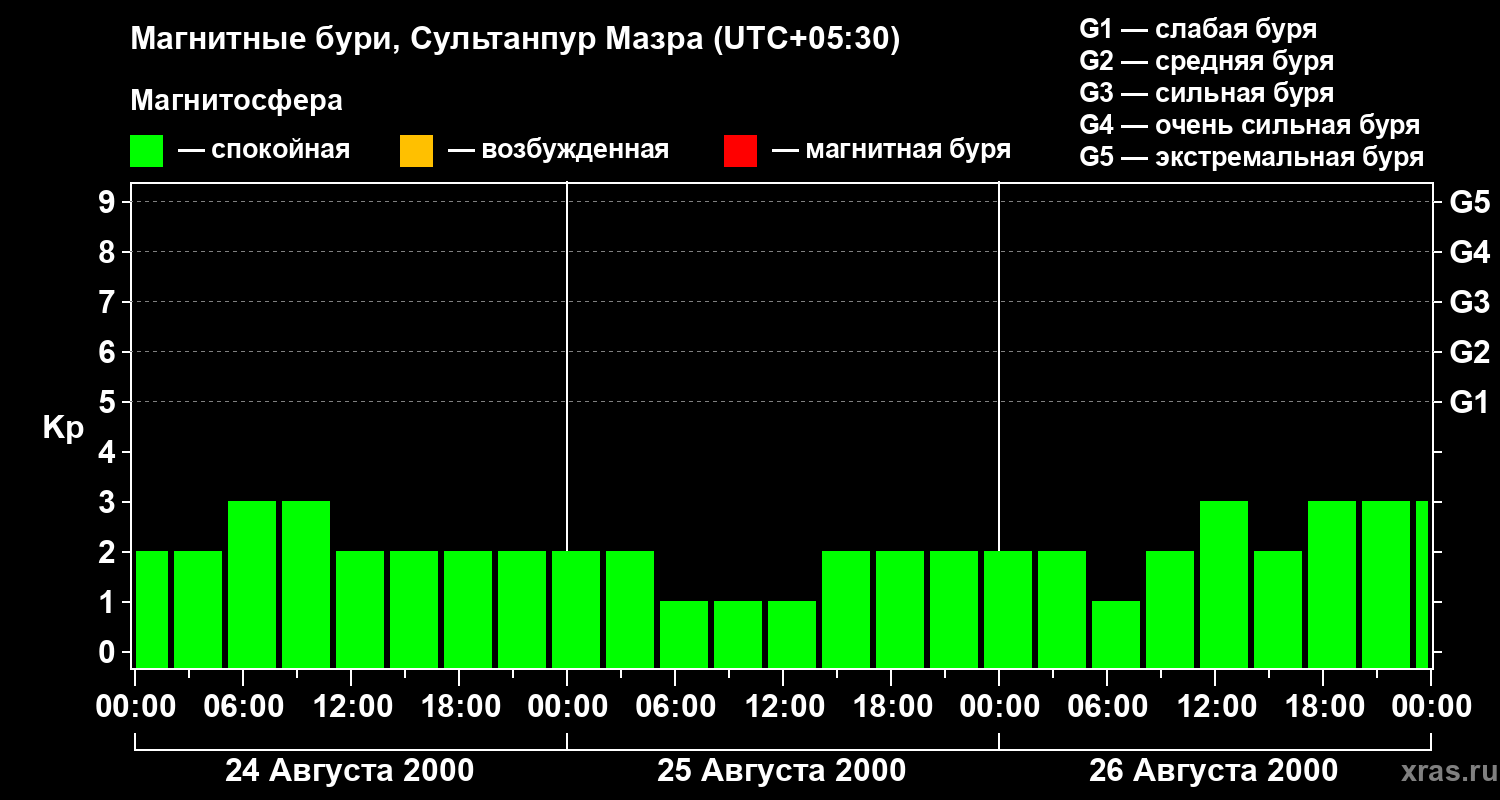Click the 'Kp' axis label
Image resolution: width=1500 pixels, height=800 pixels.
click(x=63, y=428)
